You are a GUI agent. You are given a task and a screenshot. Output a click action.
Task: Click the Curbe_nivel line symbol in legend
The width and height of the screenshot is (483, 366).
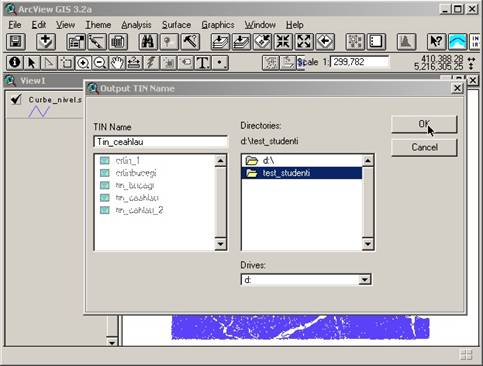click(39, 112)
